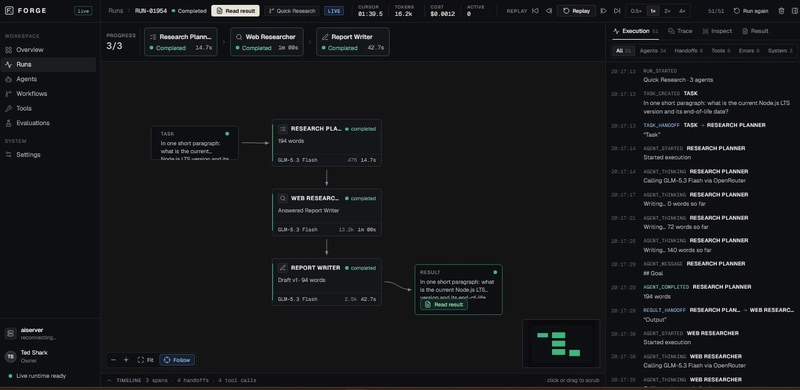Click the graph minimap thumbnail
The width and height of the screenshot is (800, 390).
click(x=561, y=344)
